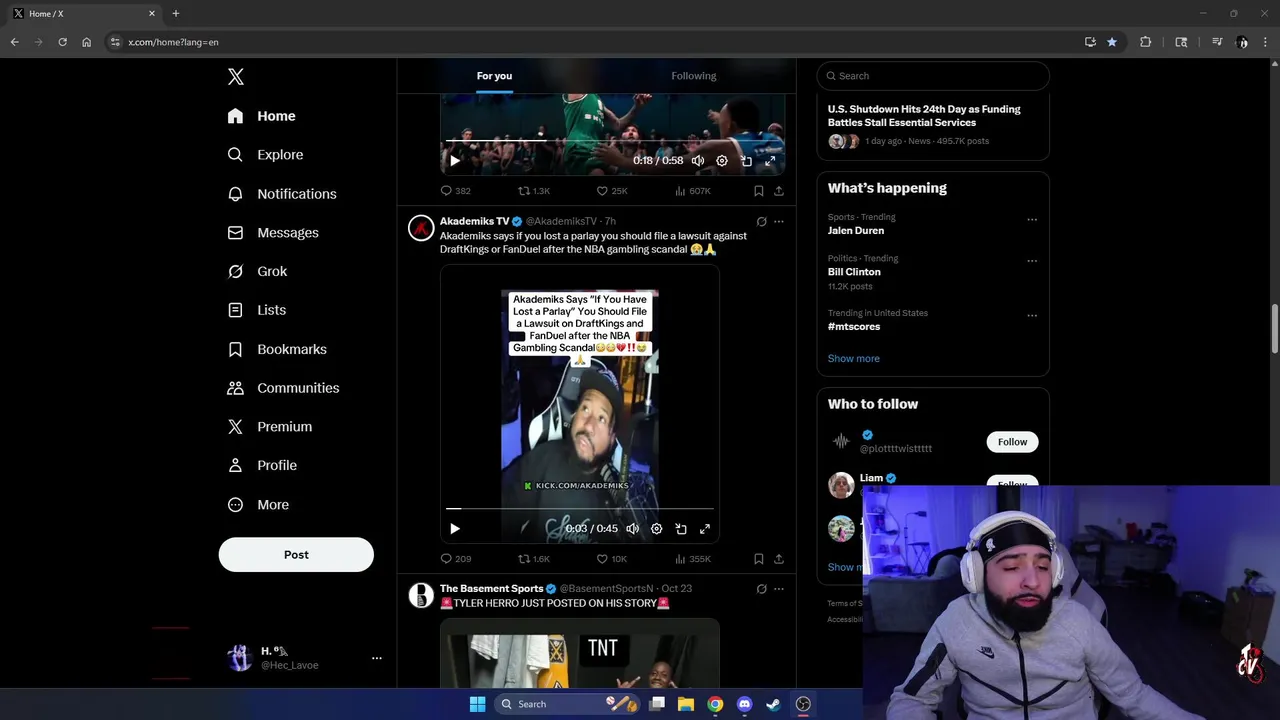Show more trending topics

click(854, 359)
